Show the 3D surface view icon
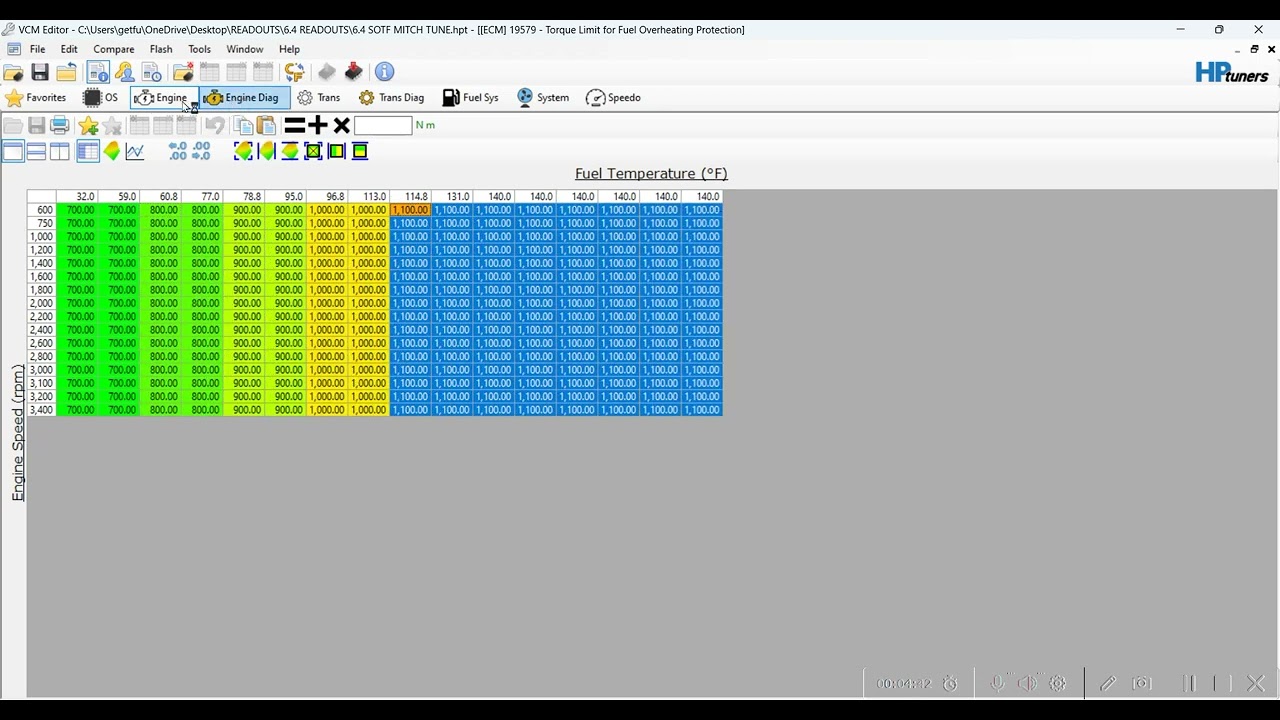The height and width of the screenshot is (720, 1280). point(112,151)
